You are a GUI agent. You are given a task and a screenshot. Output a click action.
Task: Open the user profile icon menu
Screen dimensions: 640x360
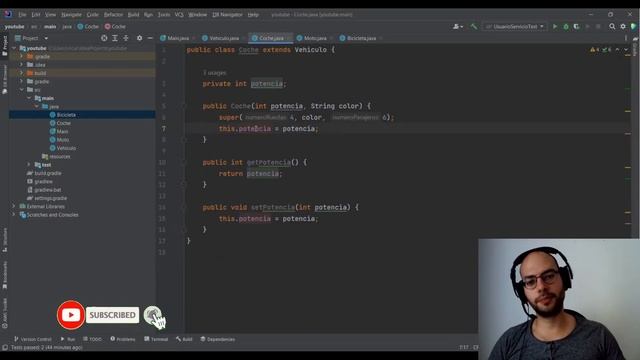[458, 27]
